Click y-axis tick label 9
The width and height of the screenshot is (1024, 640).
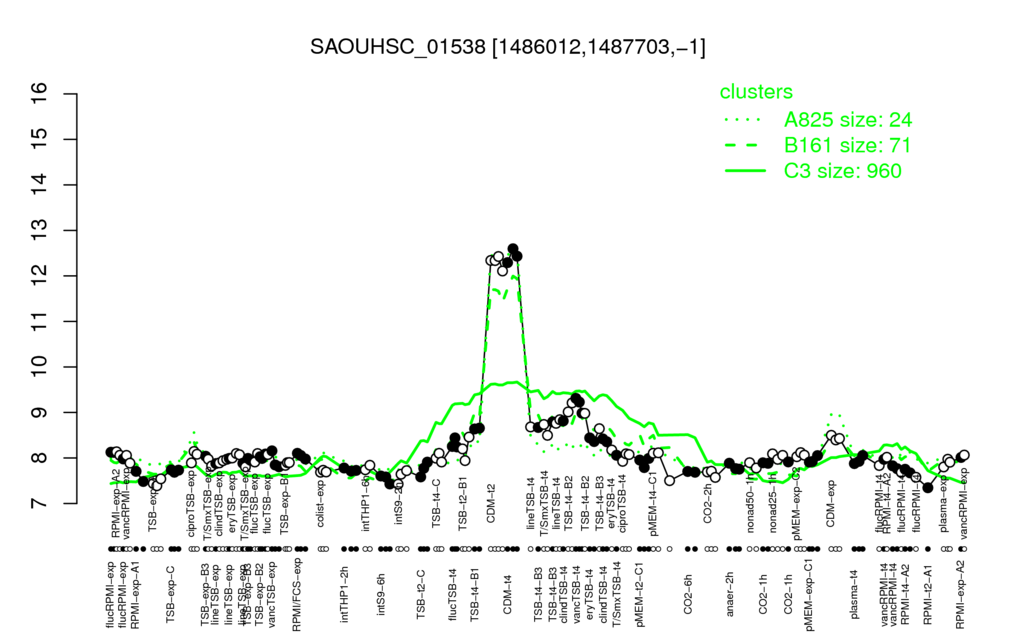click(x=41, y=413)
